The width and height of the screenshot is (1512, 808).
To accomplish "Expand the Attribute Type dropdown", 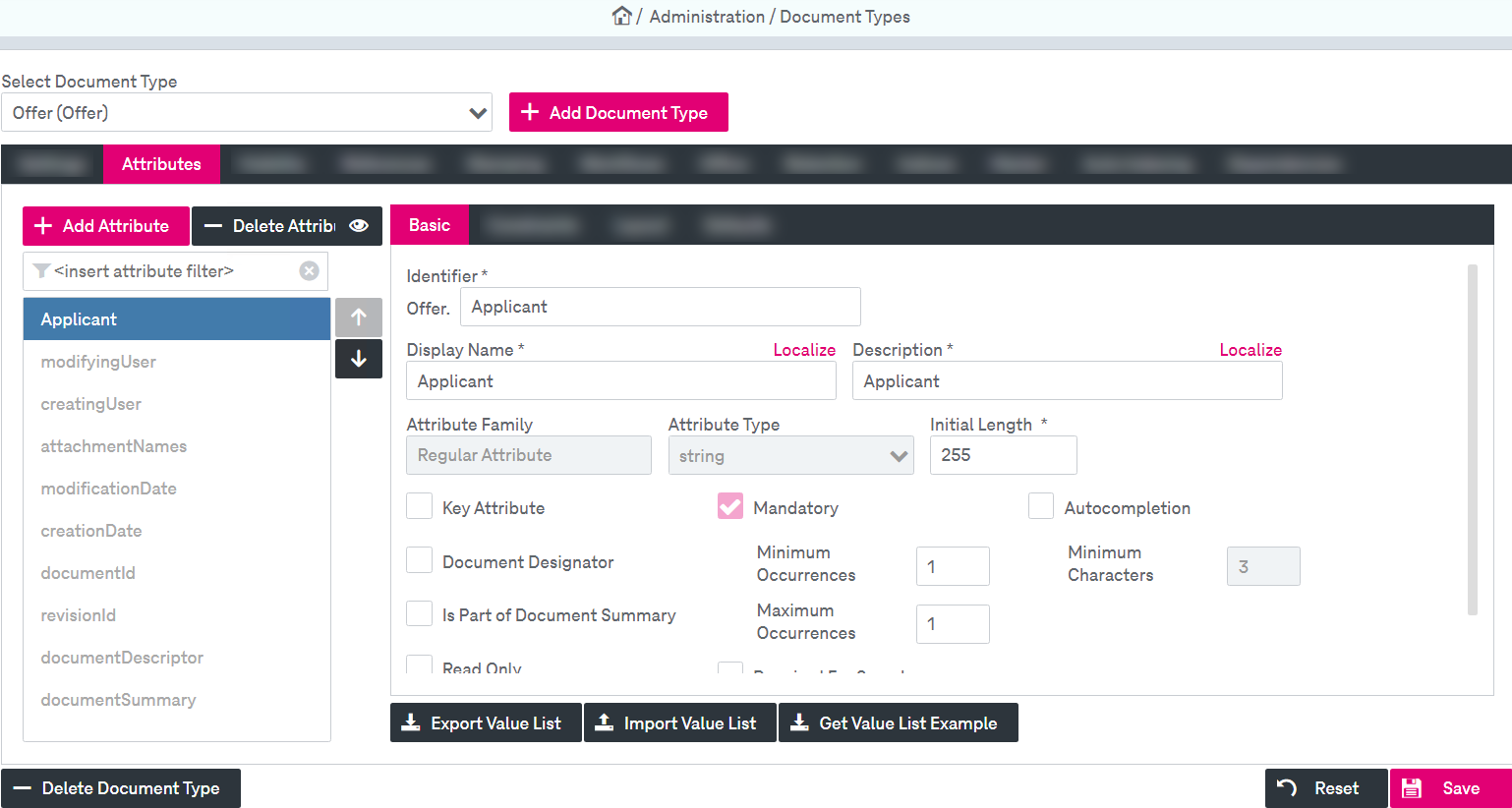I will [x=790, y=456].
